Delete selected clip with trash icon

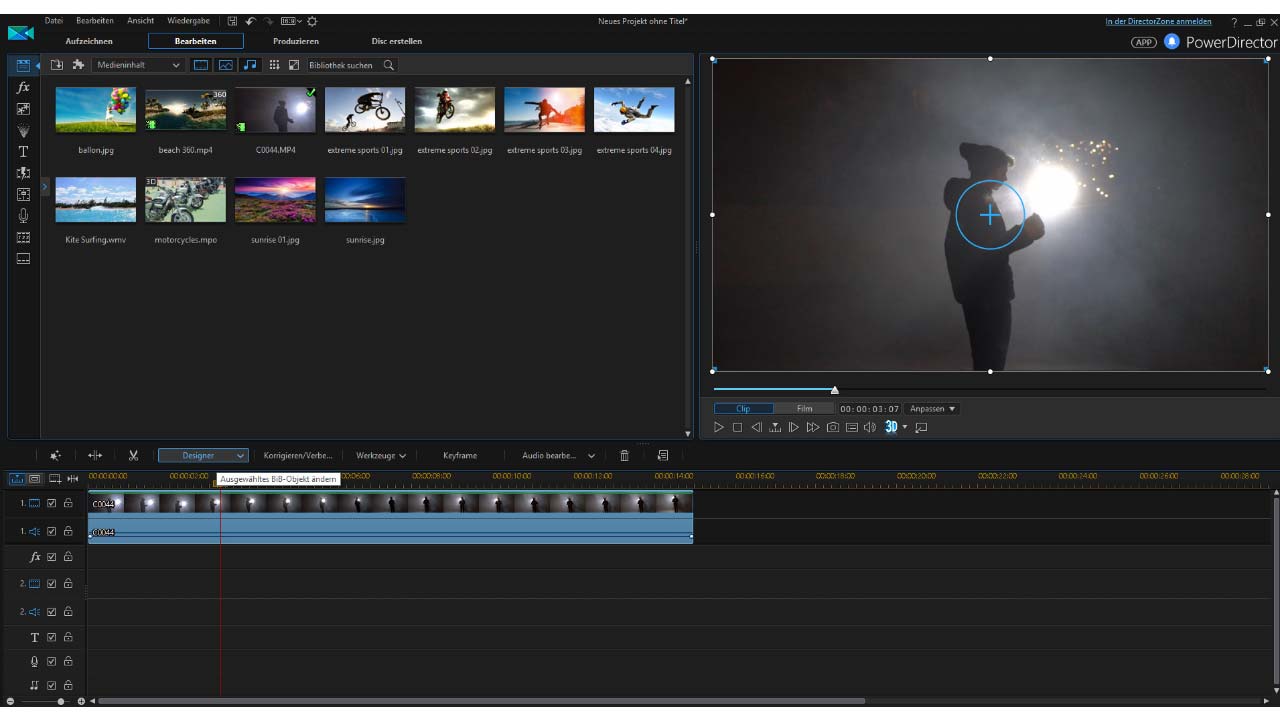(x=624, y=456)
